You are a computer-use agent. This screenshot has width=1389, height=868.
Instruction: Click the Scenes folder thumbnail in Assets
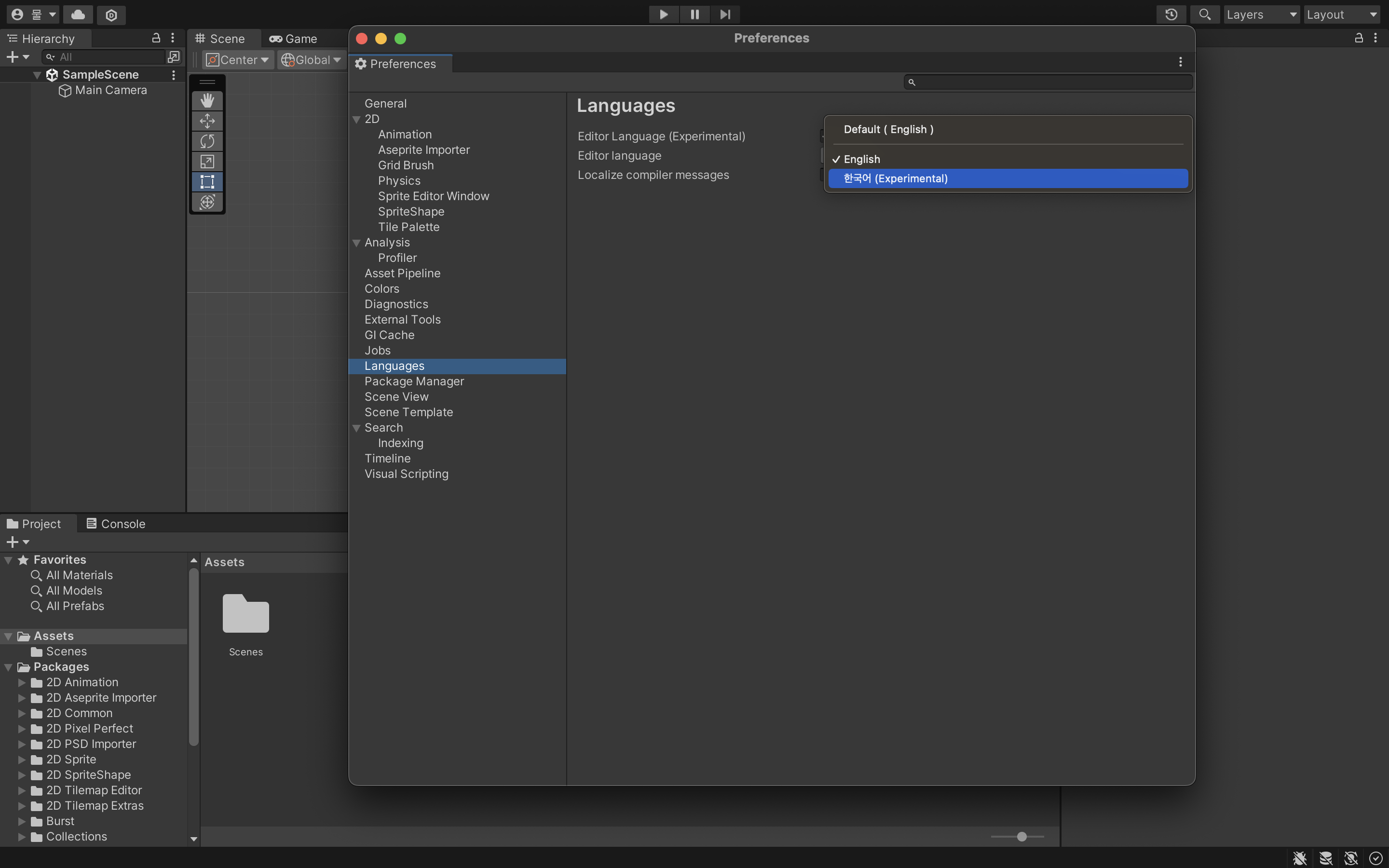(245, 613)
